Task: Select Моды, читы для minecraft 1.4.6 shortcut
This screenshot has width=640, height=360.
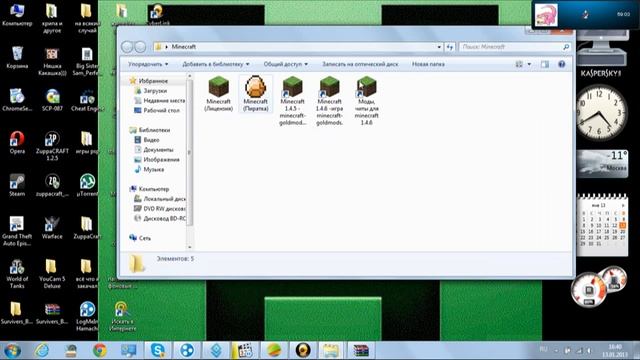Action: click(367, 100)
